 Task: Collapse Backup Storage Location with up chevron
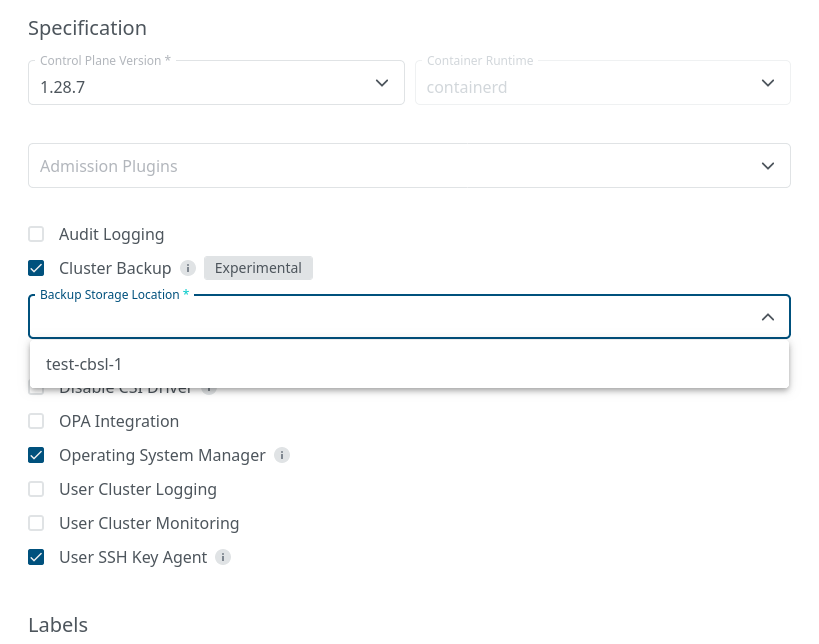768,317
